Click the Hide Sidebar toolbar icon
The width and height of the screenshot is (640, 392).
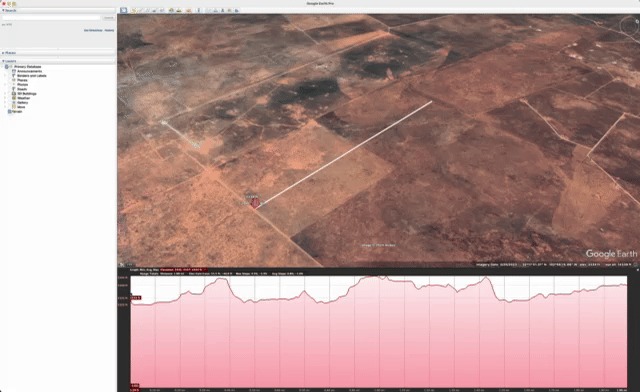click(x=123, y=10)
